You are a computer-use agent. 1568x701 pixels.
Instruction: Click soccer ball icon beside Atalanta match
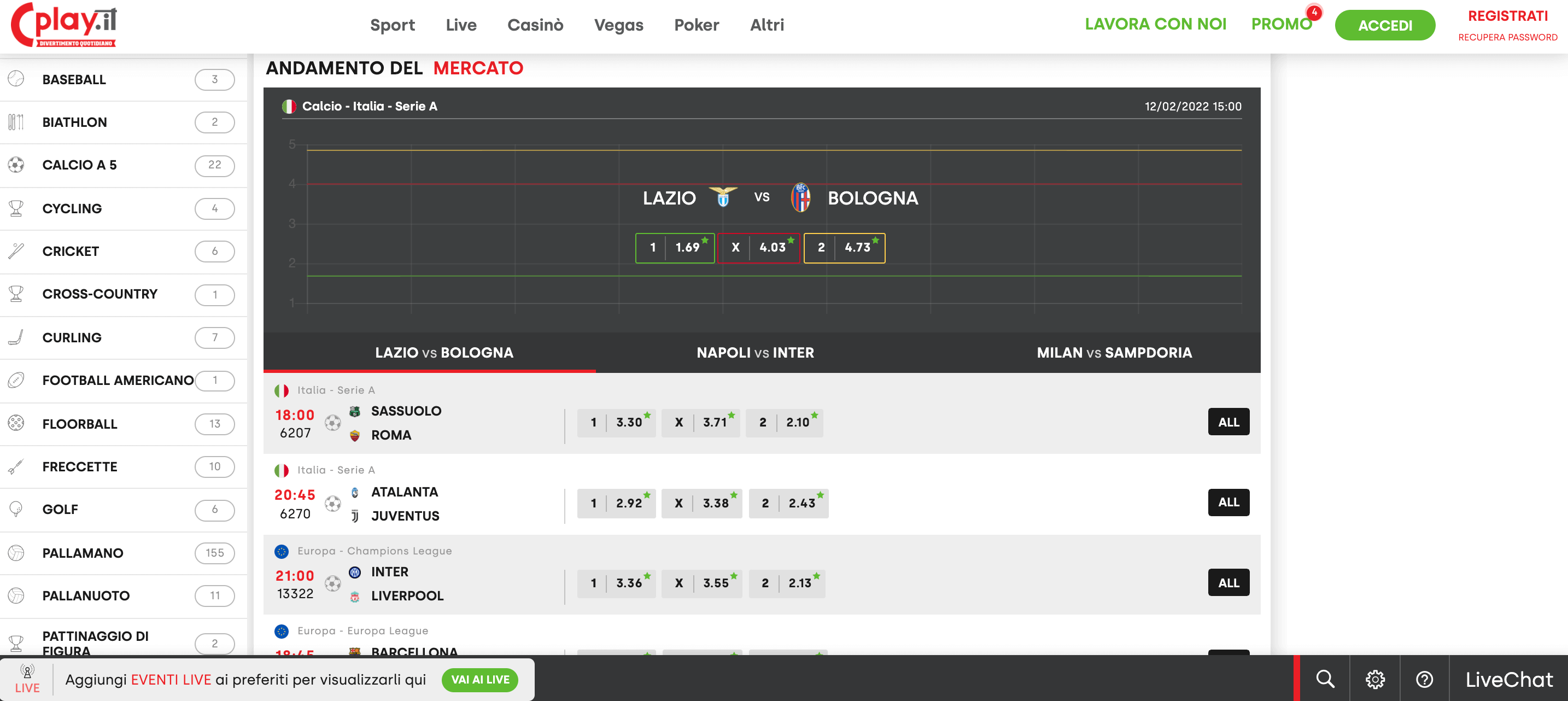pyautogui.click(x=332, y=504)
